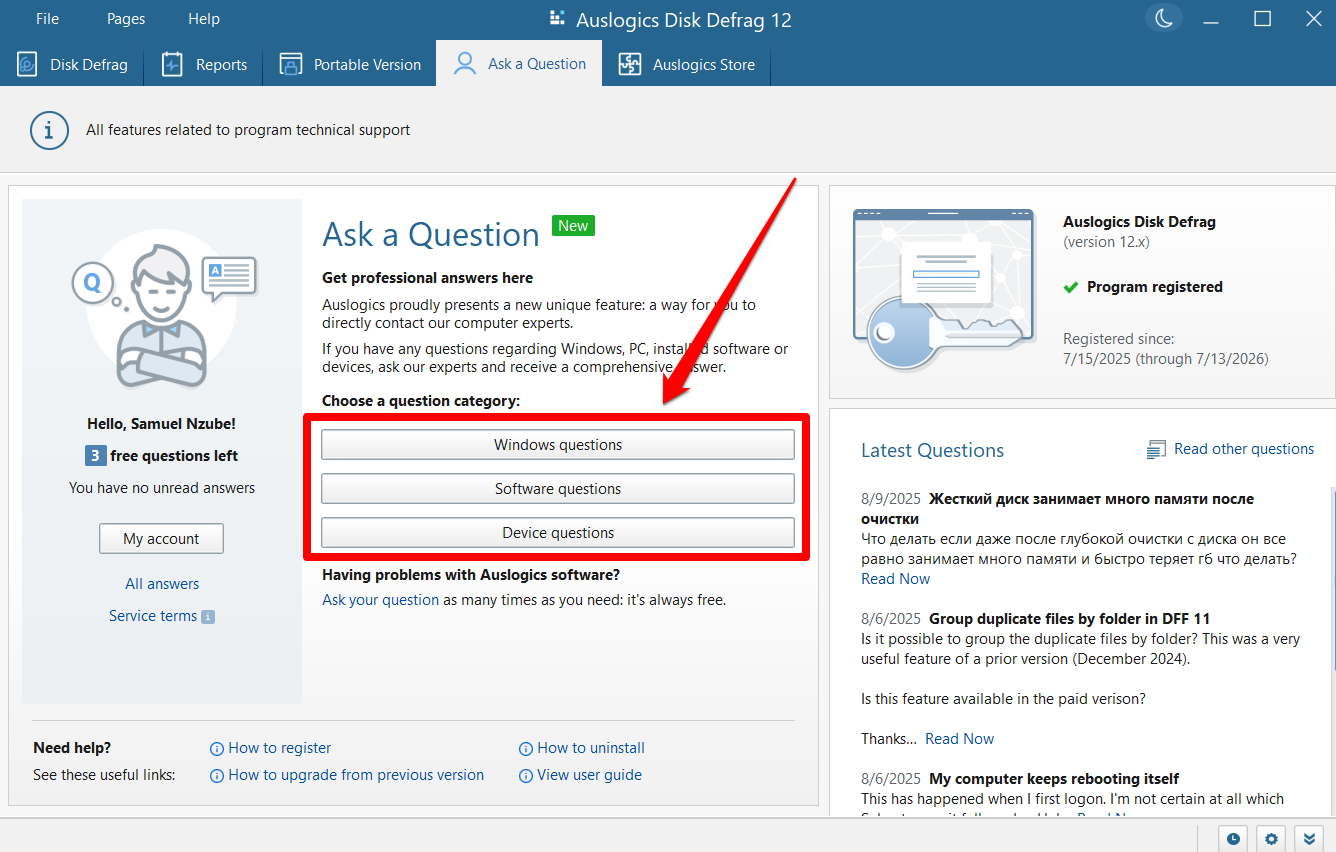Click the My account button
Screen dimensions: 1336x852
coord(161,539)
